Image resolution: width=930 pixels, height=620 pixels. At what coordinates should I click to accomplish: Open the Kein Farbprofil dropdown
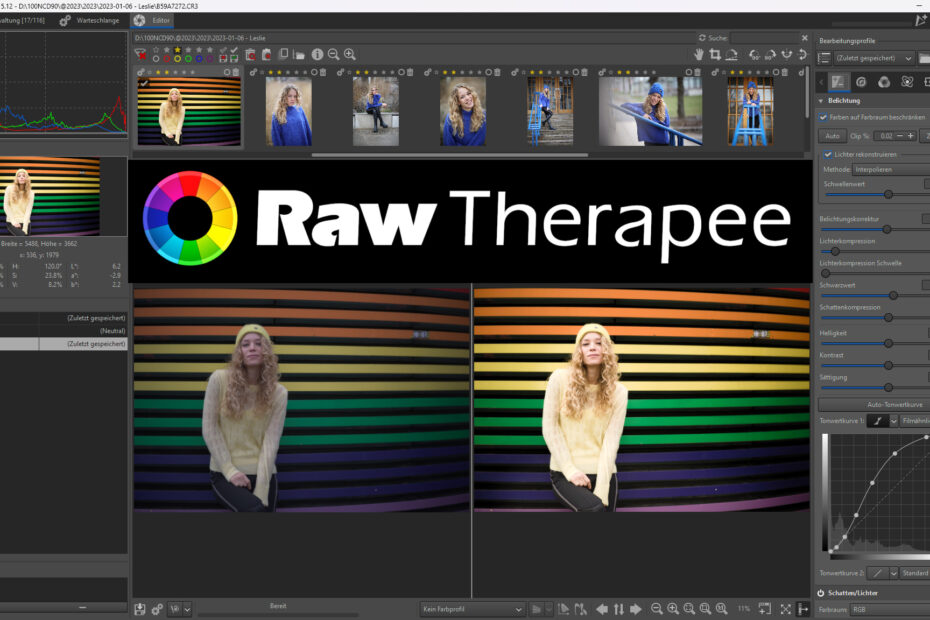coord(472,609)
